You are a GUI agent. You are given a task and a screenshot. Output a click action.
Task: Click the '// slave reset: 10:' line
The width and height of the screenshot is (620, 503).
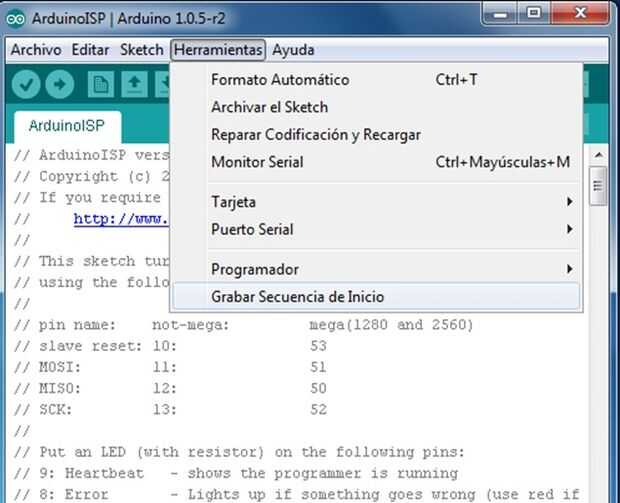(x=170, y=346)
